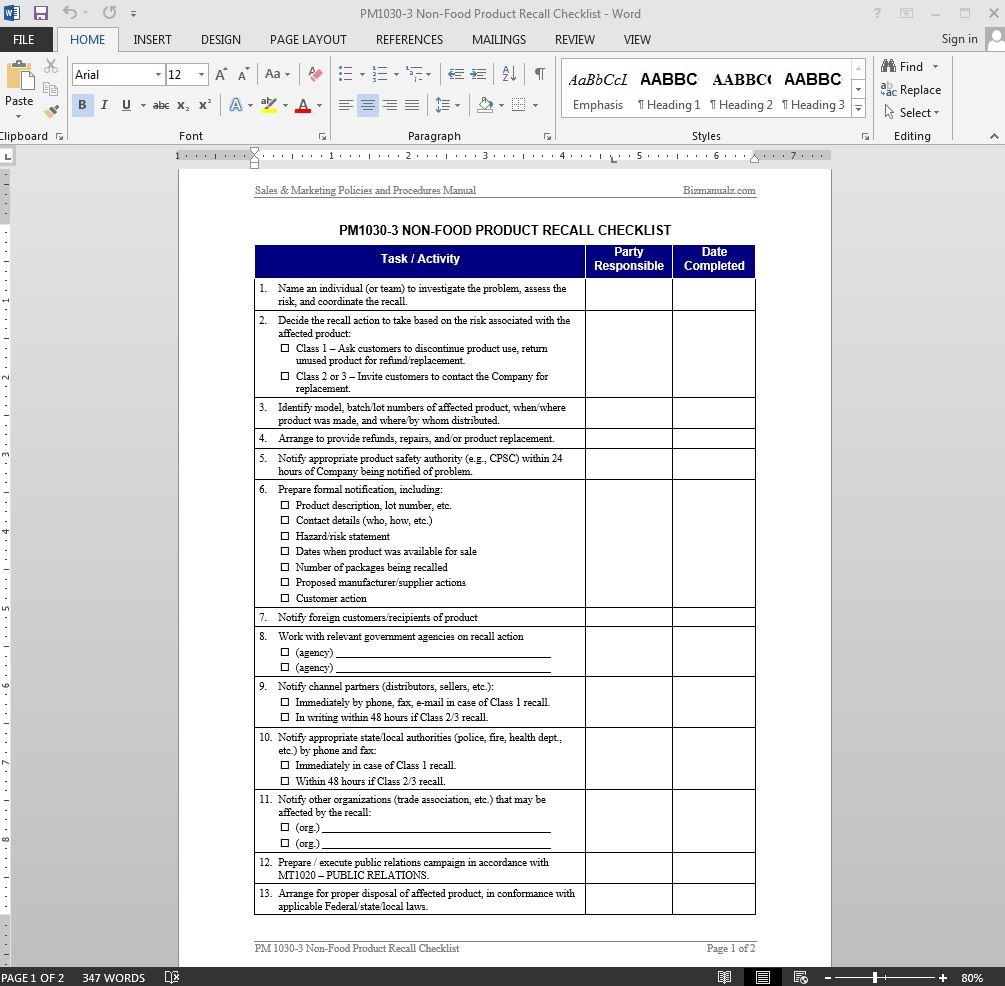Image resolution: width=1005 pixels, height=986 pixels.
Task: Click the Clear All Formatting eraser icon
Action: [315, 74]
